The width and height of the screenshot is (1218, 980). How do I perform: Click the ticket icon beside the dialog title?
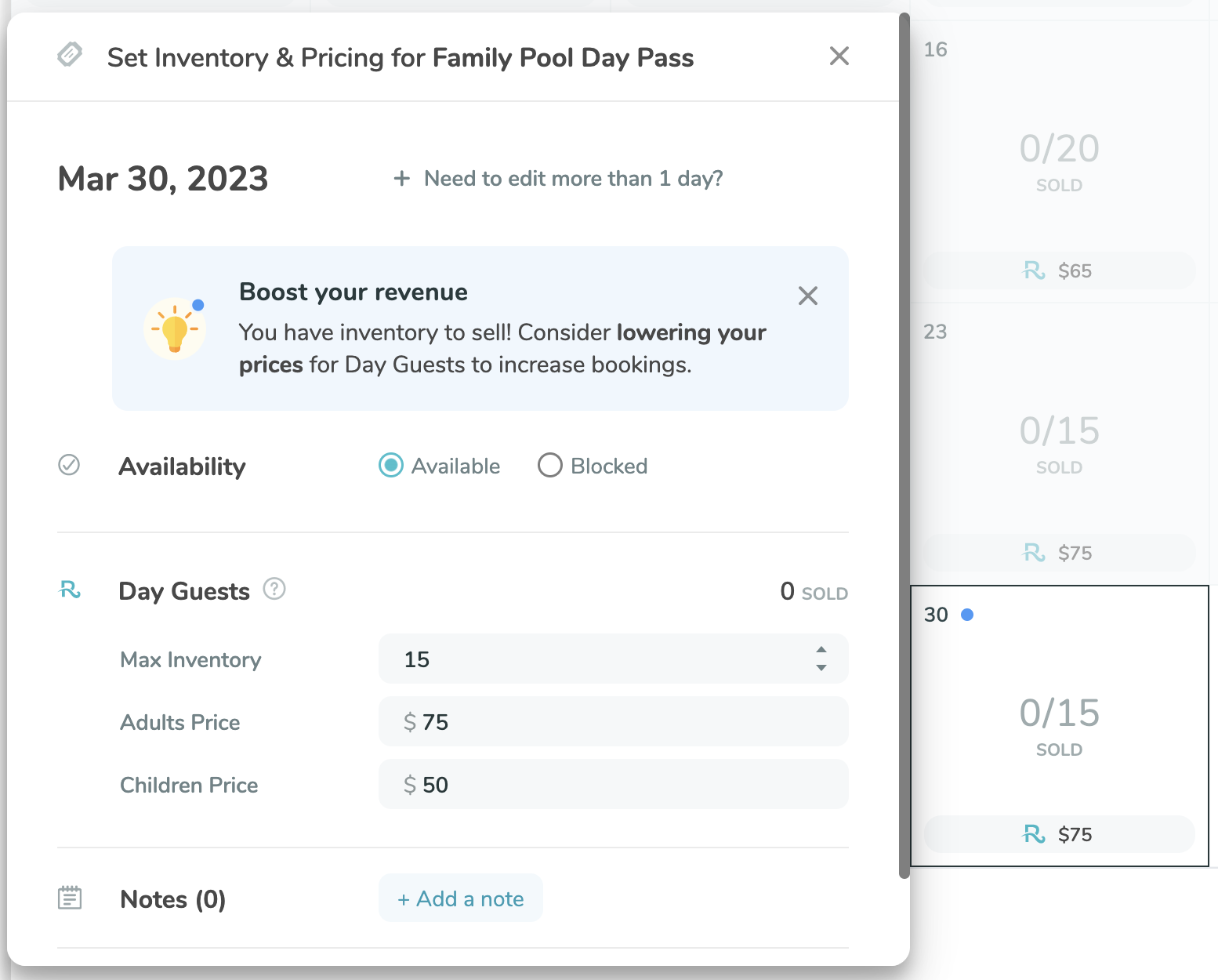click(70, 55)
